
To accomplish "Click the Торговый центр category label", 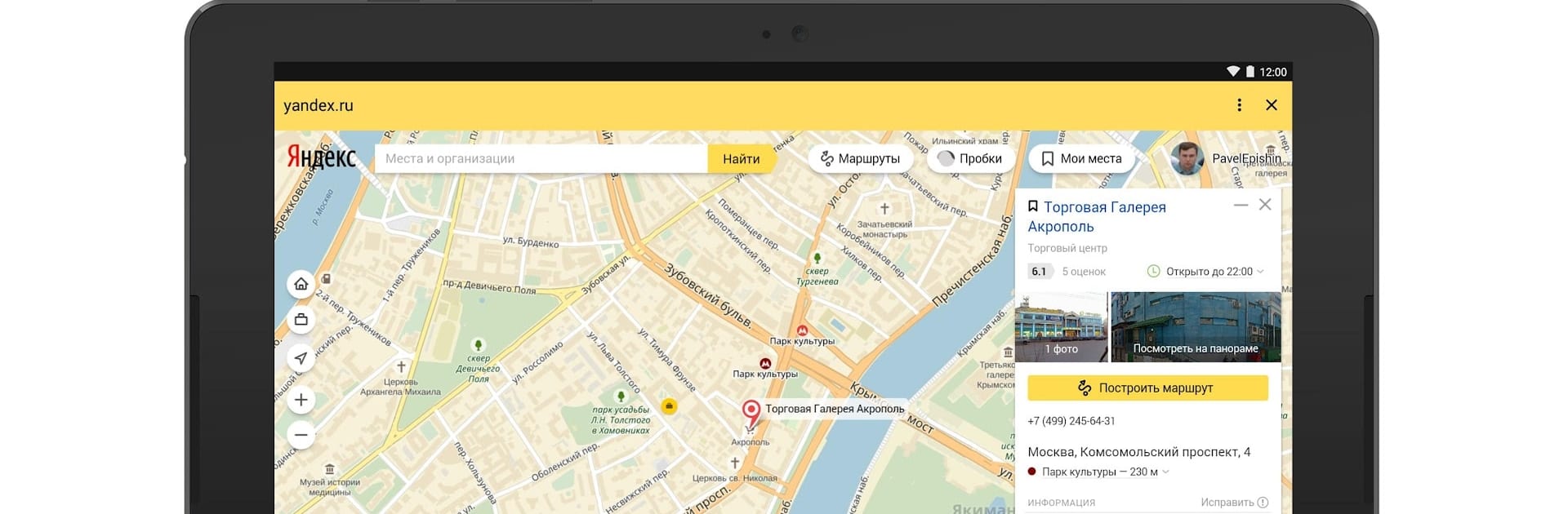I will (x=1067, y=248).
